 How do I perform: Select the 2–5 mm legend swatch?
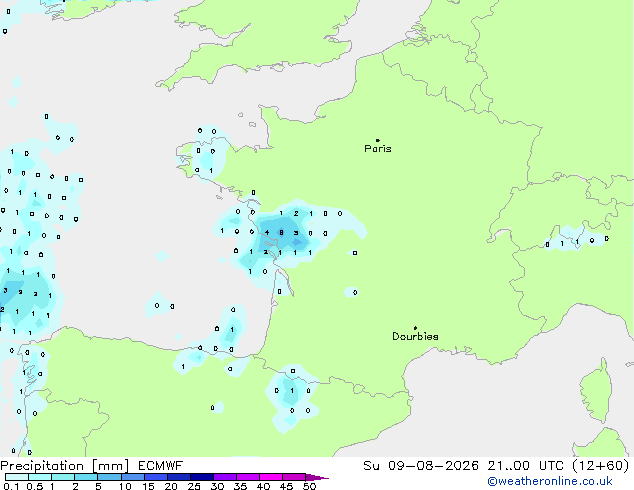[x=86, y=477]
